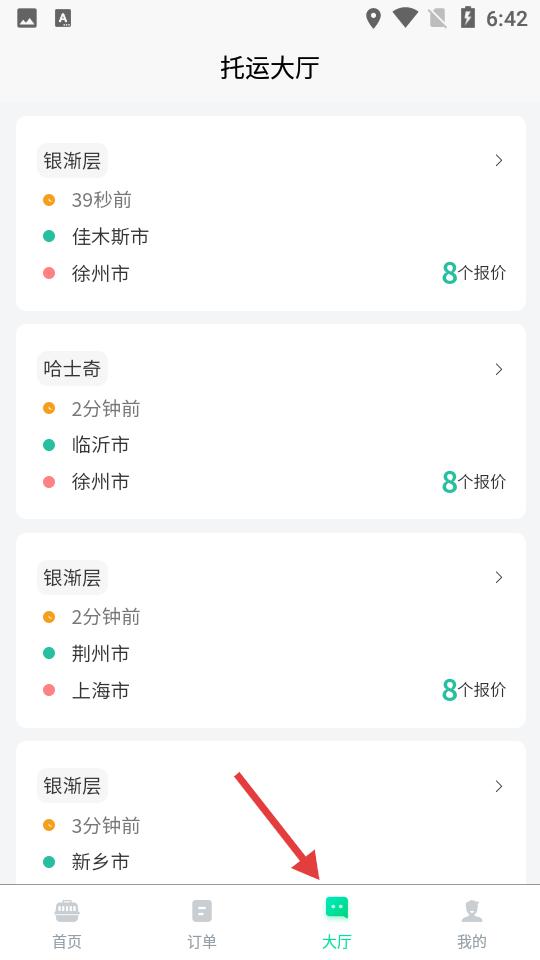Tap the battery icon in status bar
The width and height of the screenshot is (540, 960).
468,18
